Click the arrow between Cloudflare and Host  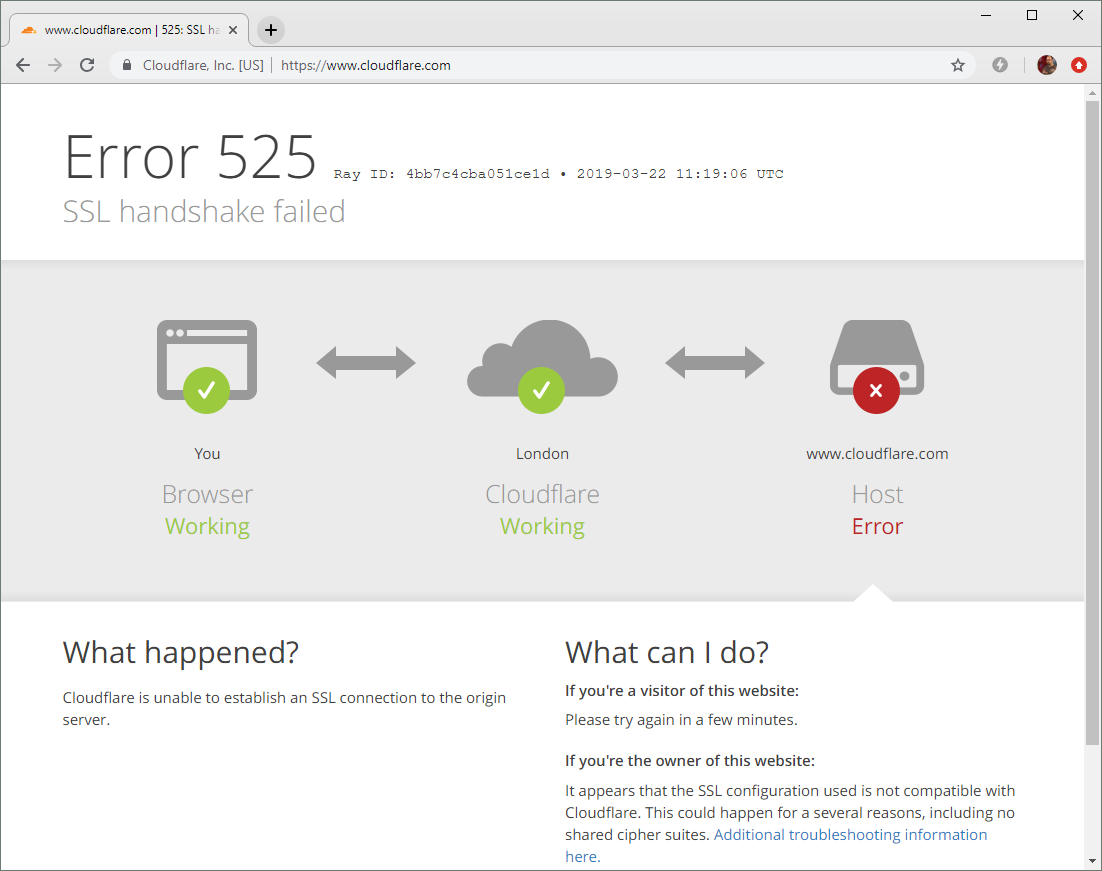click(x=715, y=363)
